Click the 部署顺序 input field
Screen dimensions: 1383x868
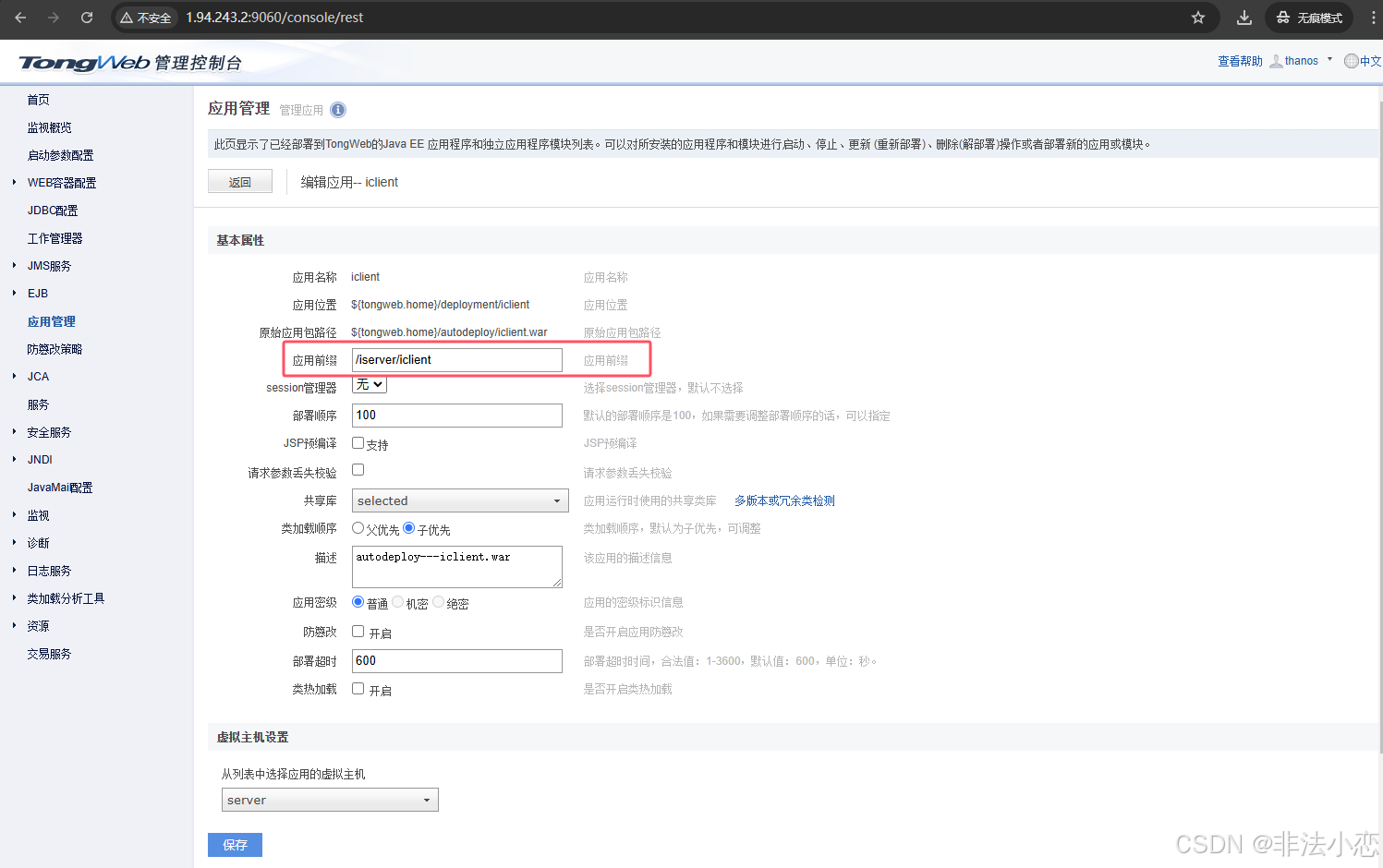(x=457, y=416)
